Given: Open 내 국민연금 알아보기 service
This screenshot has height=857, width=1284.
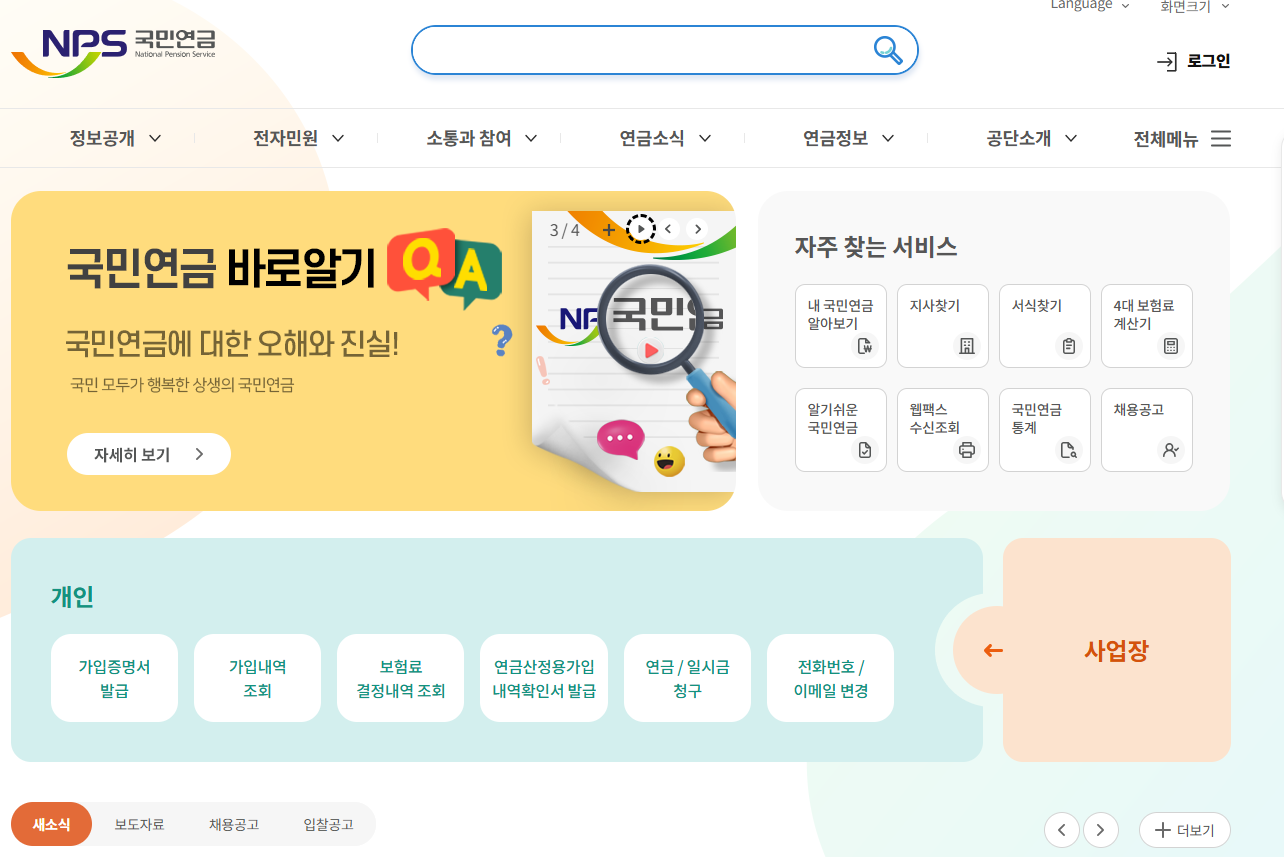Looking at the screenshot, I should 841,326.
